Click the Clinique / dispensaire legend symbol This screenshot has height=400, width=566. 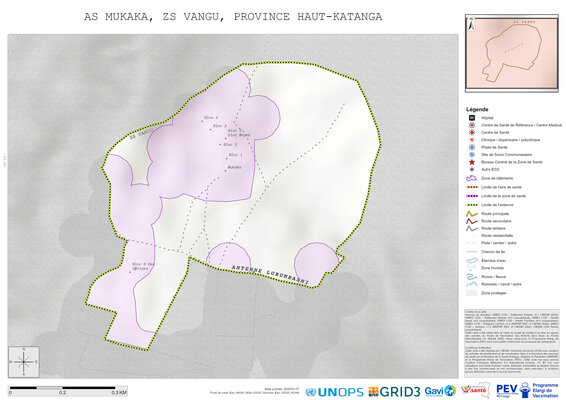point(471,140)
